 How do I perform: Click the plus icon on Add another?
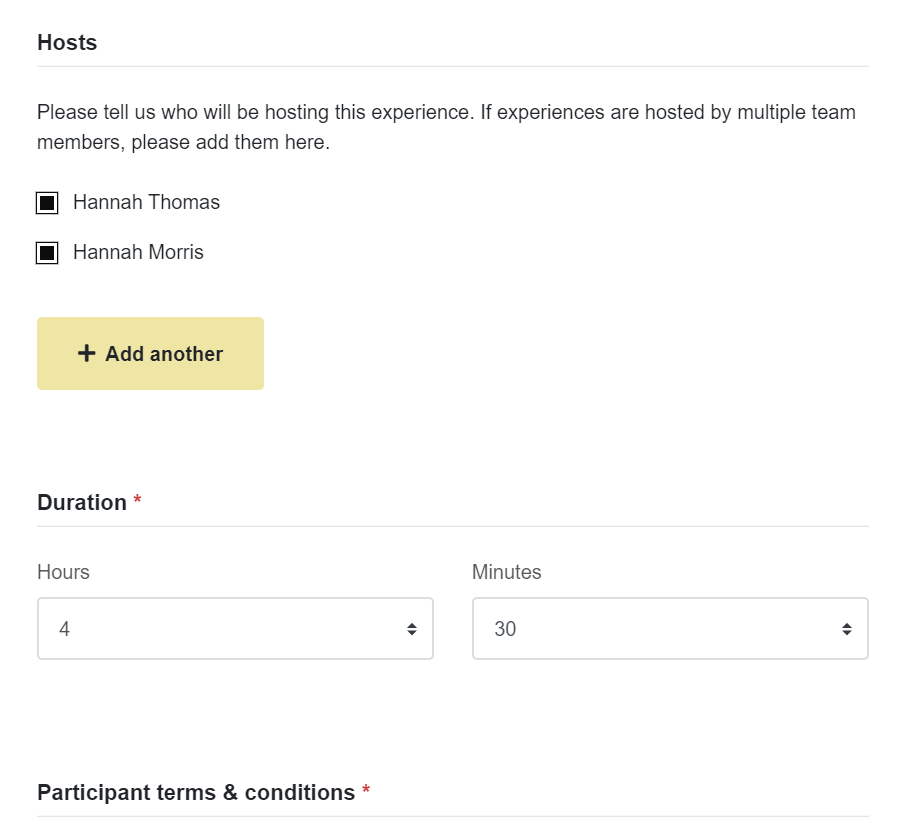pyautogui.click(x=86, y=353)
